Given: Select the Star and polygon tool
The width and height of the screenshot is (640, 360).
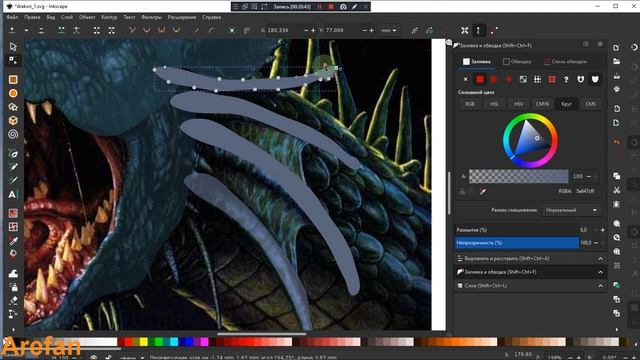Looking at the screenshot, I should coord(13,107).
